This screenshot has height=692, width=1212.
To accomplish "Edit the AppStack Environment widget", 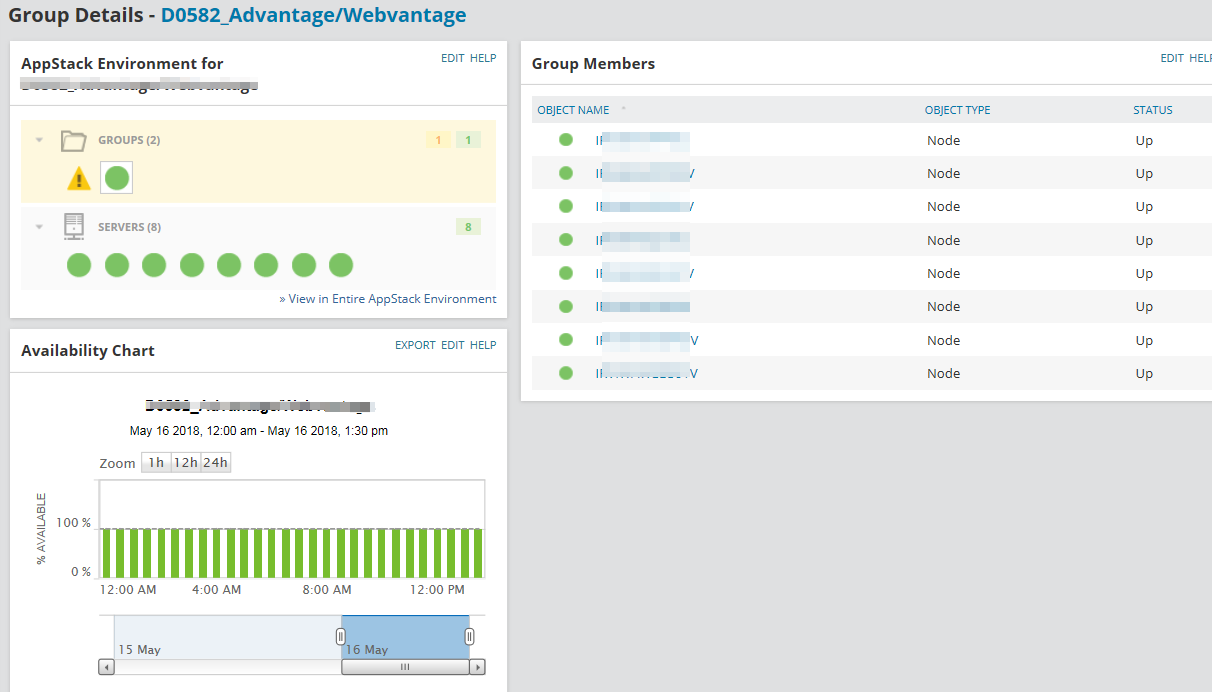I will (453, 58).
